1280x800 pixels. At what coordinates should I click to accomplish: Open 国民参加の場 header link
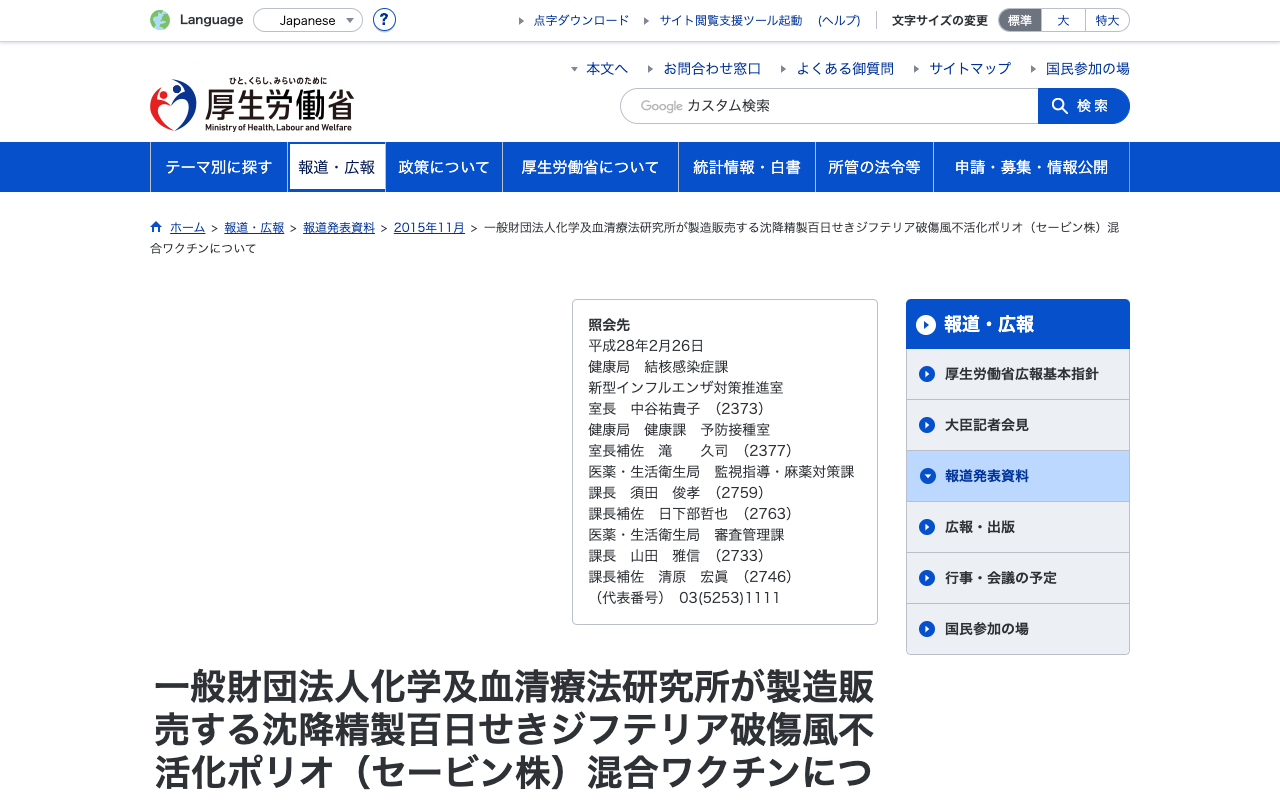pyautogui.click(x=1088, y=68)
